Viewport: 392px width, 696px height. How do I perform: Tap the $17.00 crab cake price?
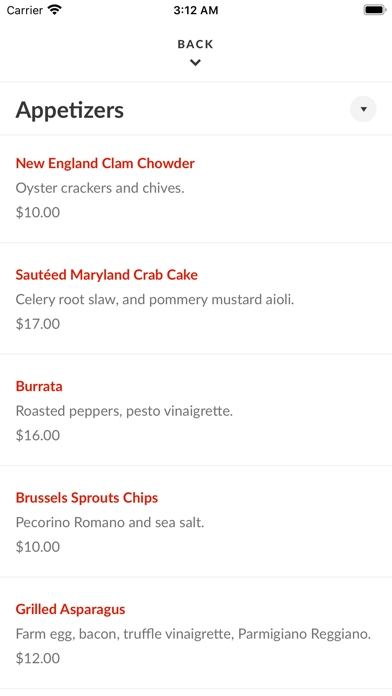[x=38, y=324]
